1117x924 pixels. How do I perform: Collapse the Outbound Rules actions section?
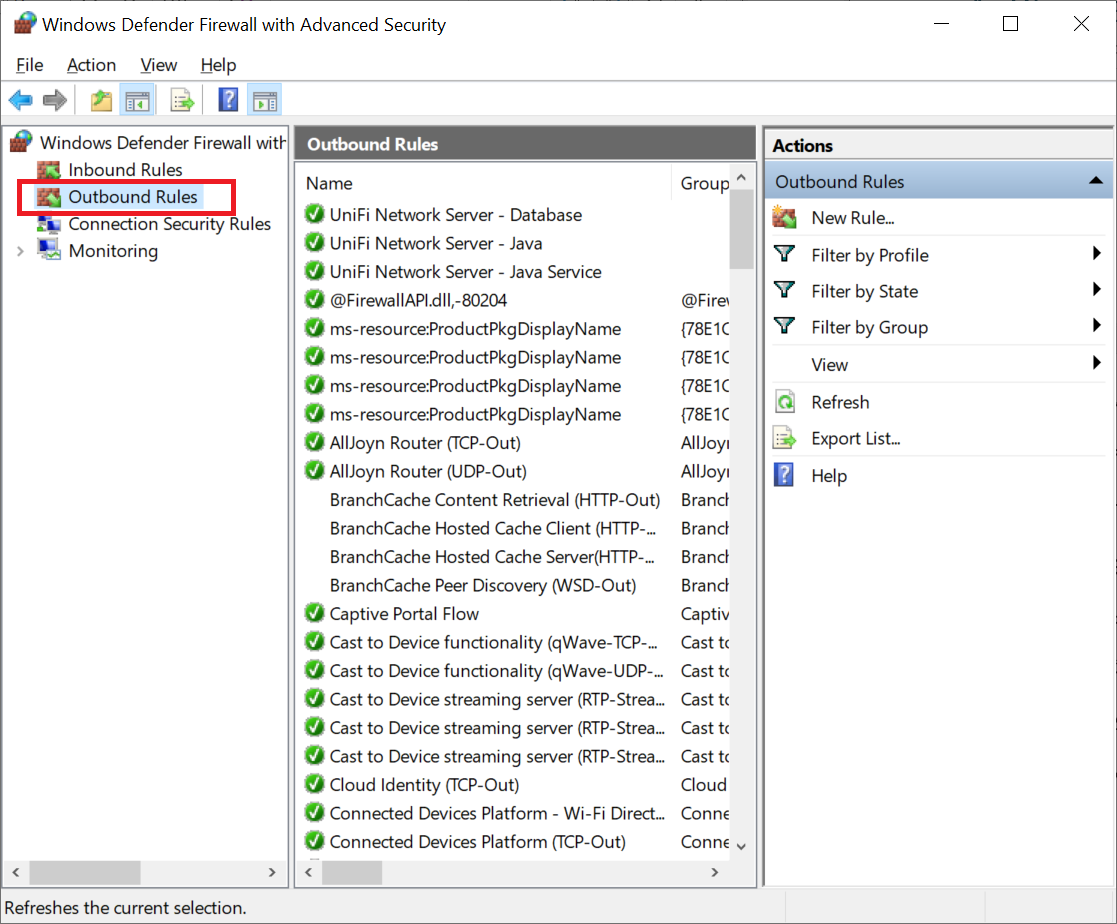(x=1095, y=182)
